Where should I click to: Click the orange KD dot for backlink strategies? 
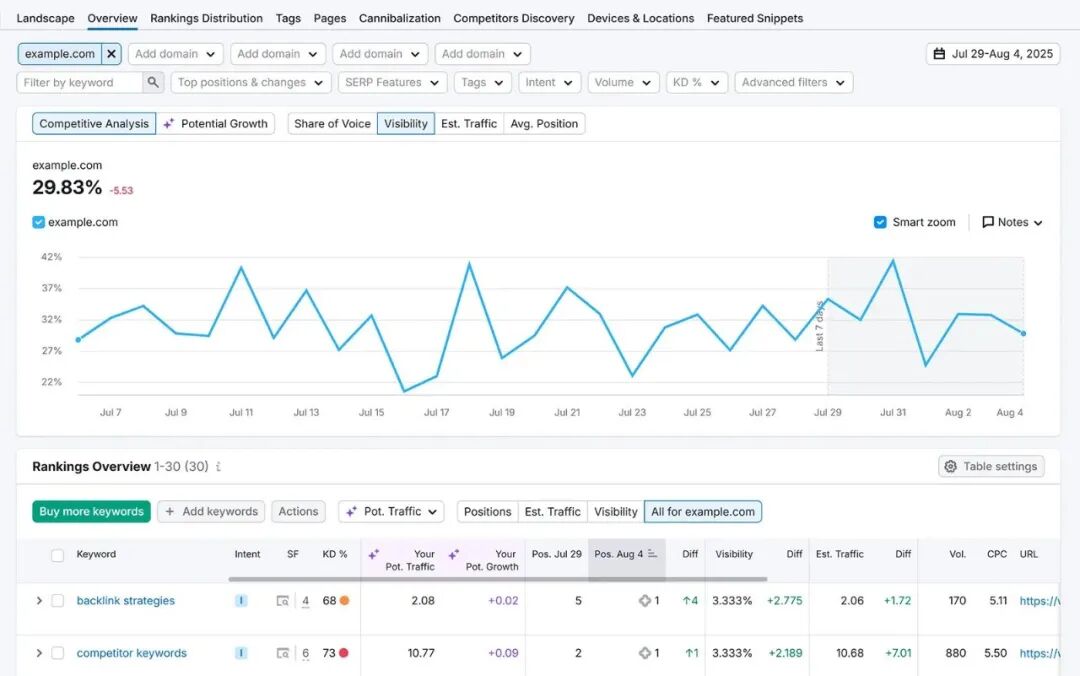pos(344,601)
